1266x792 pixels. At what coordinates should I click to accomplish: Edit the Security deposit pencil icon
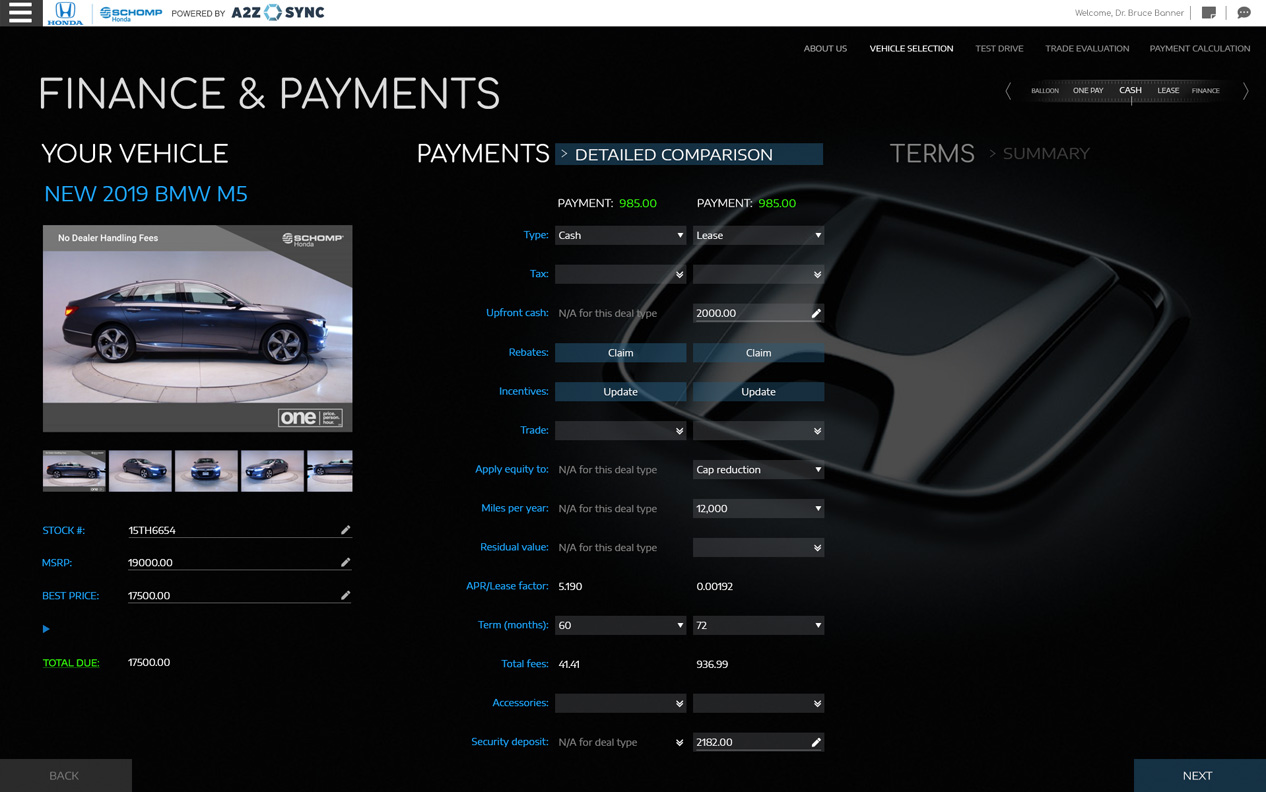[816, 743]
